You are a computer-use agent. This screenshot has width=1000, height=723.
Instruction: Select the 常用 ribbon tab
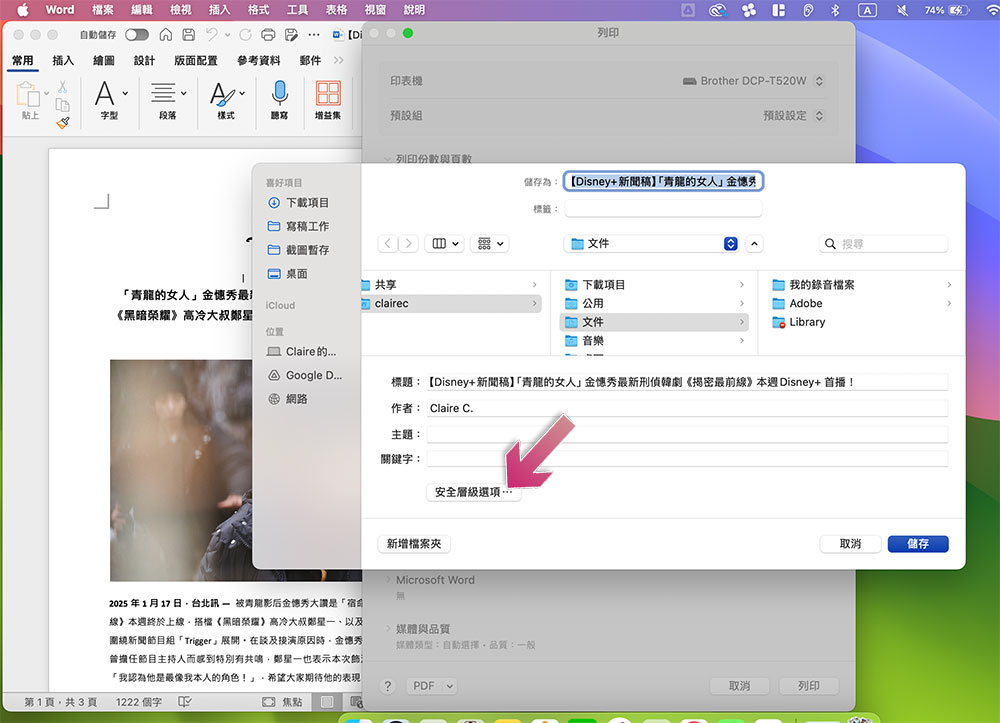tap(23, 61)
